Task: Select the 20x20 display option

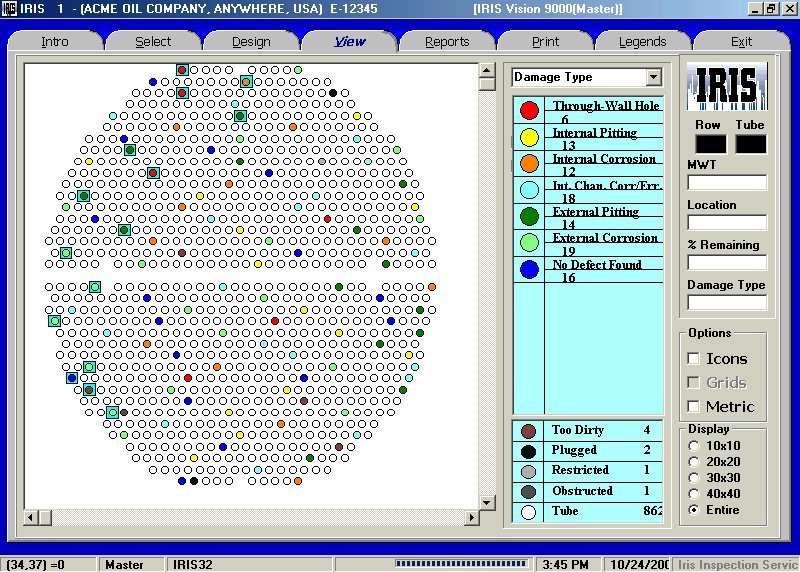Action: click(694, 462)
